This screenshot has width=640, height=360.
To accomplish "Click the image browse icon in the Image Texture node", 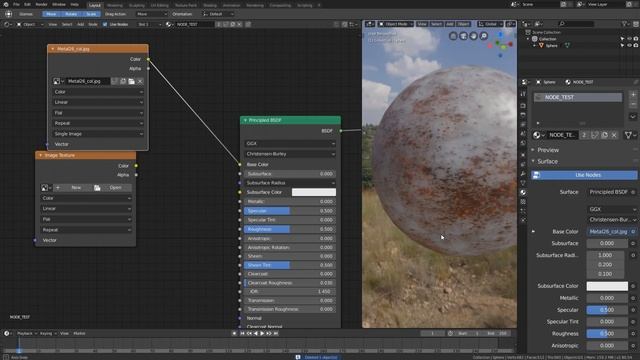I will (x=46, y=187).
